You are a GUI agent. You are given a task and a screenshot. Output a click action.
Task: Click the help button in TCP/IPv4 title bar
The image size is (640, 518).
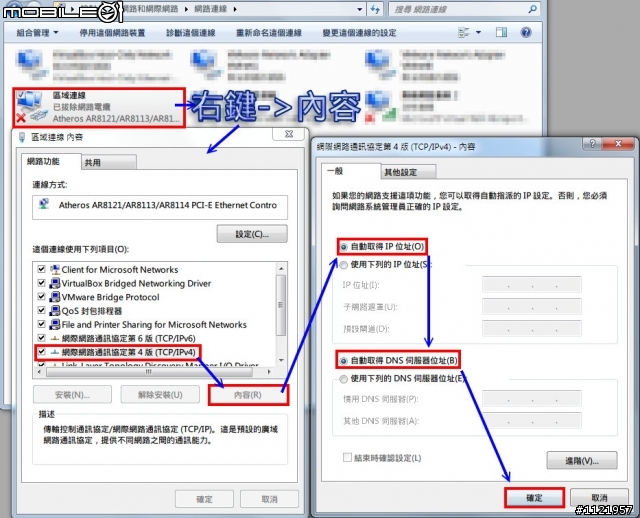(592, 144)
